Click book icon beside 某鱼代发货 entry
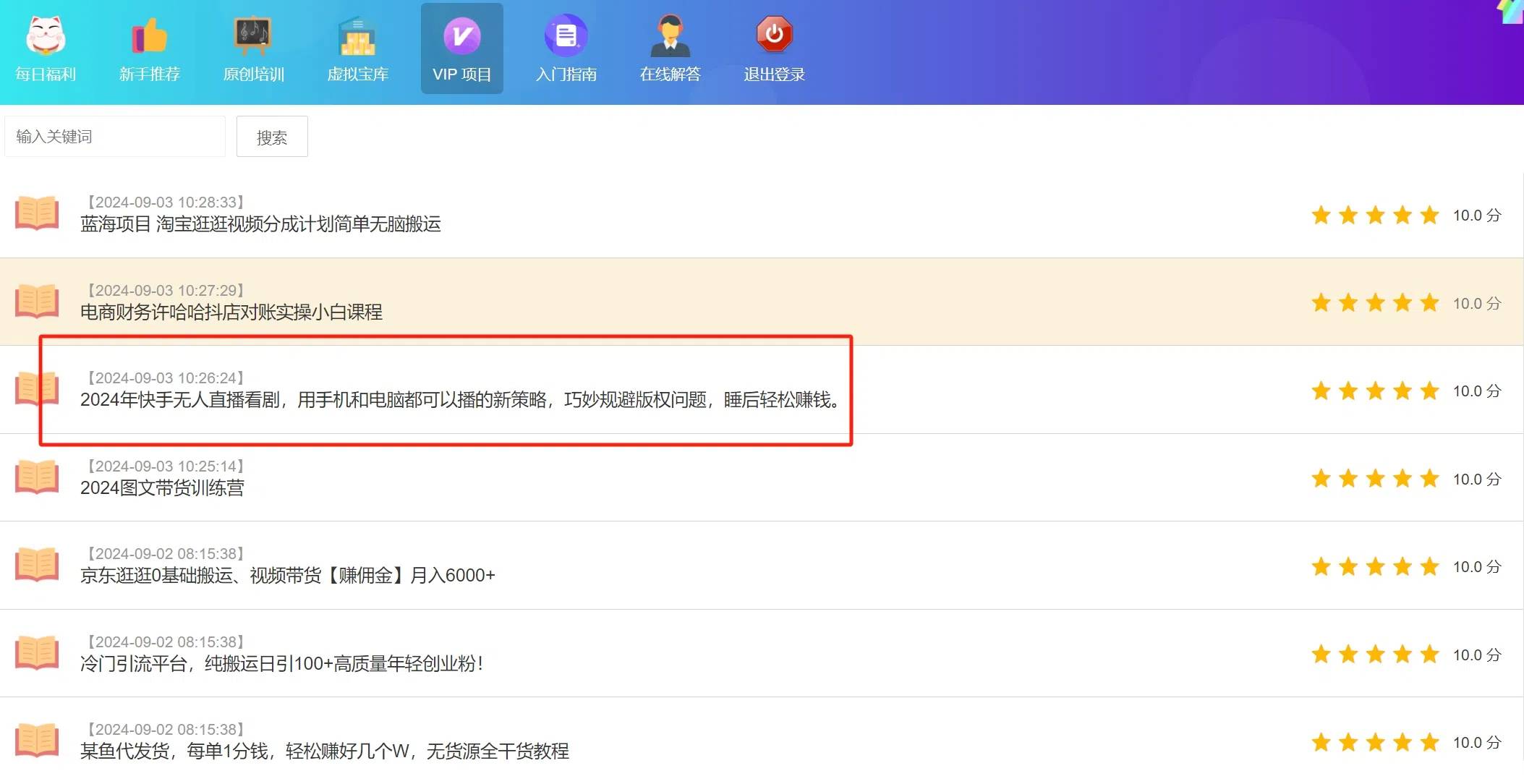The width and height of the screenshot is (1524, 784). tap(37, 741)
